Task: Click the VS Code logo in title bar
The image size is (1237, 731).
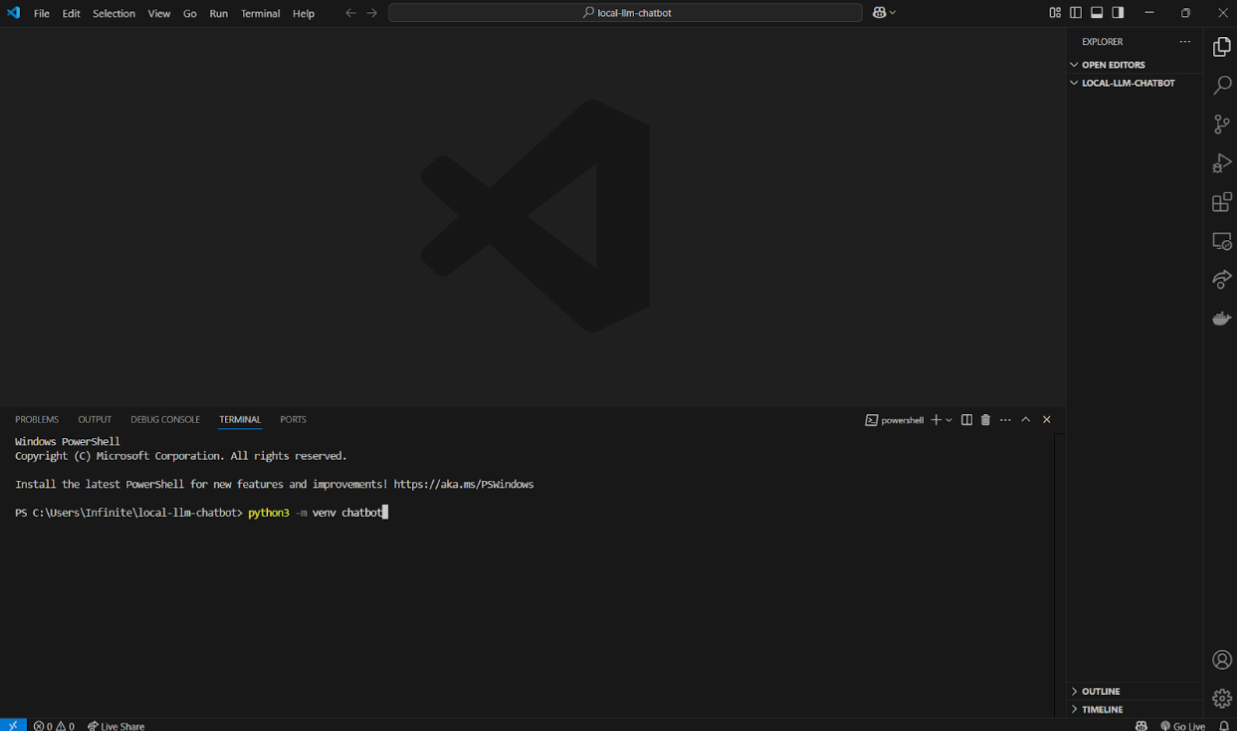Action: point(13,13)
